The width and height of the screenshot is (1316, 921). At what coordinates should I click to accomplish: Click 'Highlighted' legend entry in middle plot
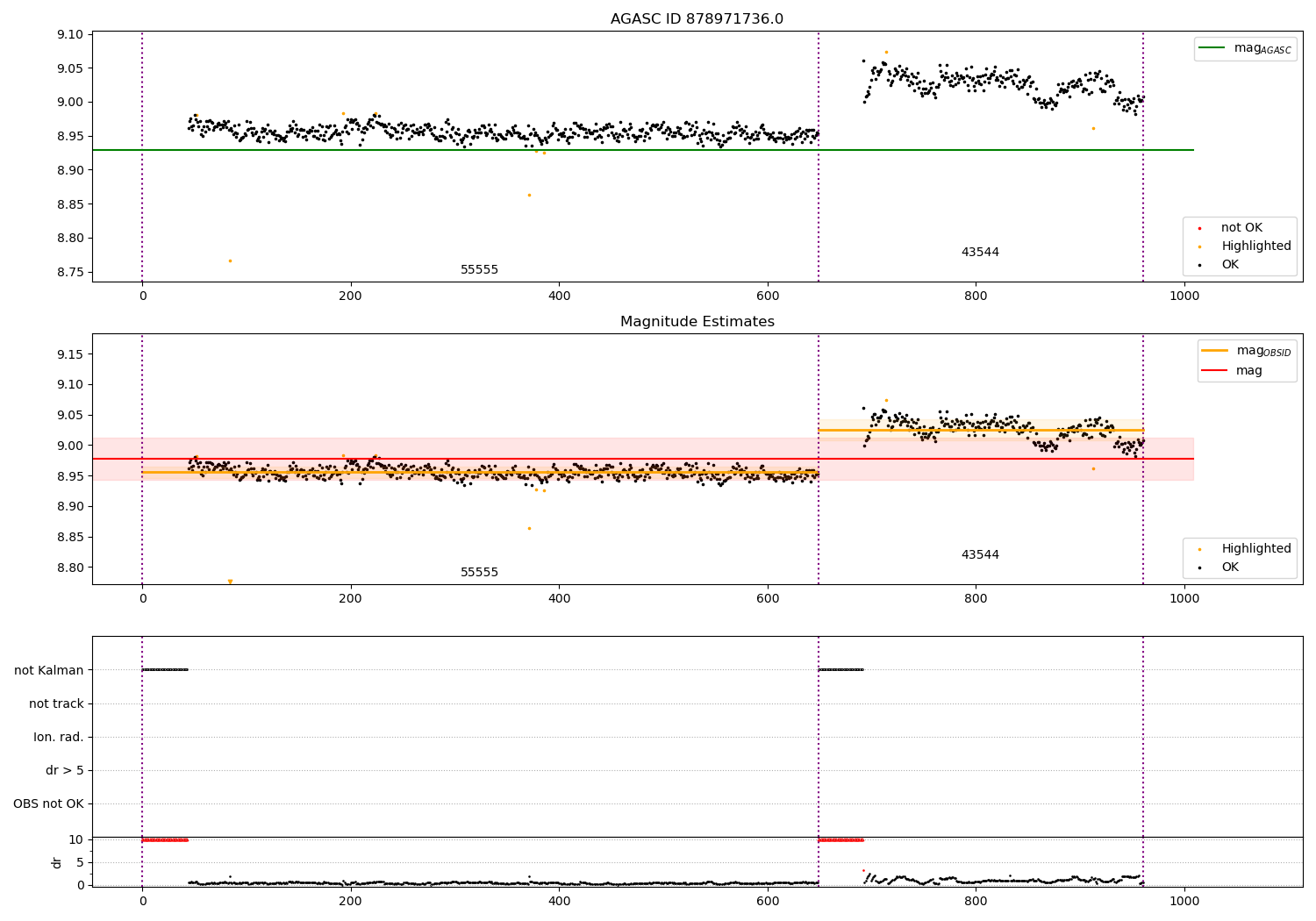[1246, 549]
